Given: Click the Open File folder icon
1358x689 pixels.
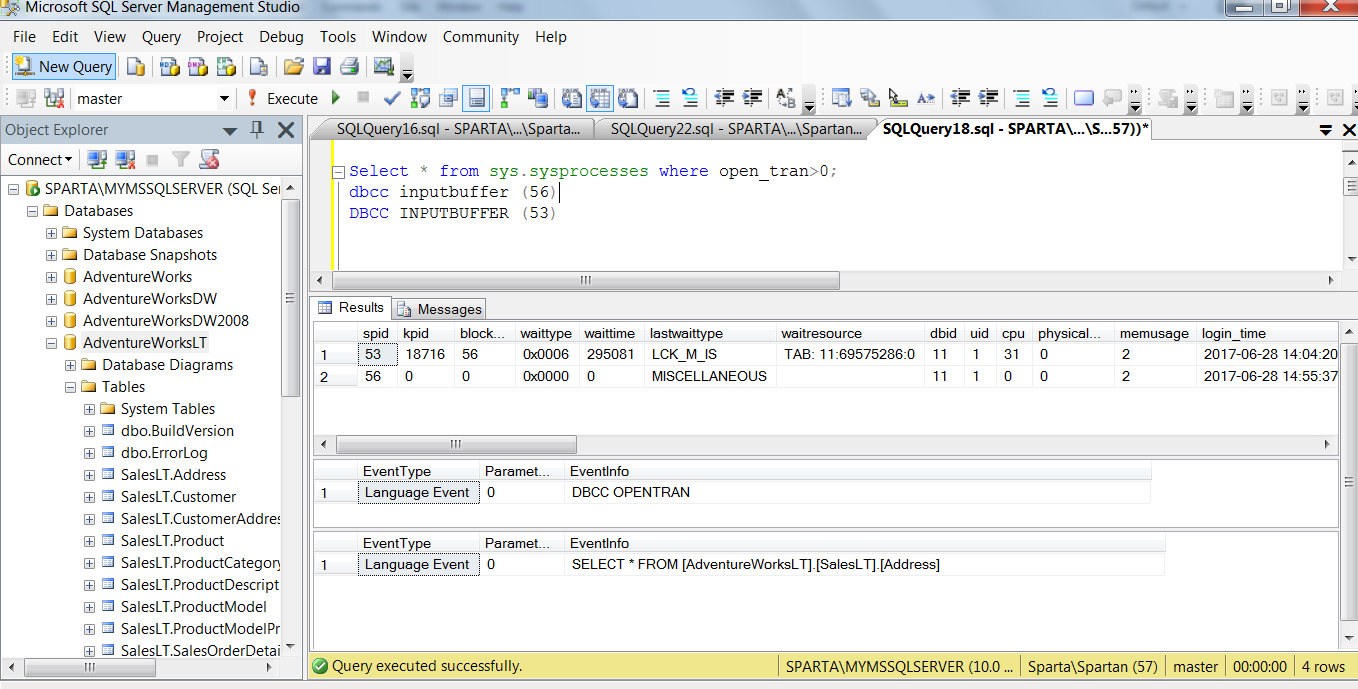Looking at the screenshot, I should 293,67.
